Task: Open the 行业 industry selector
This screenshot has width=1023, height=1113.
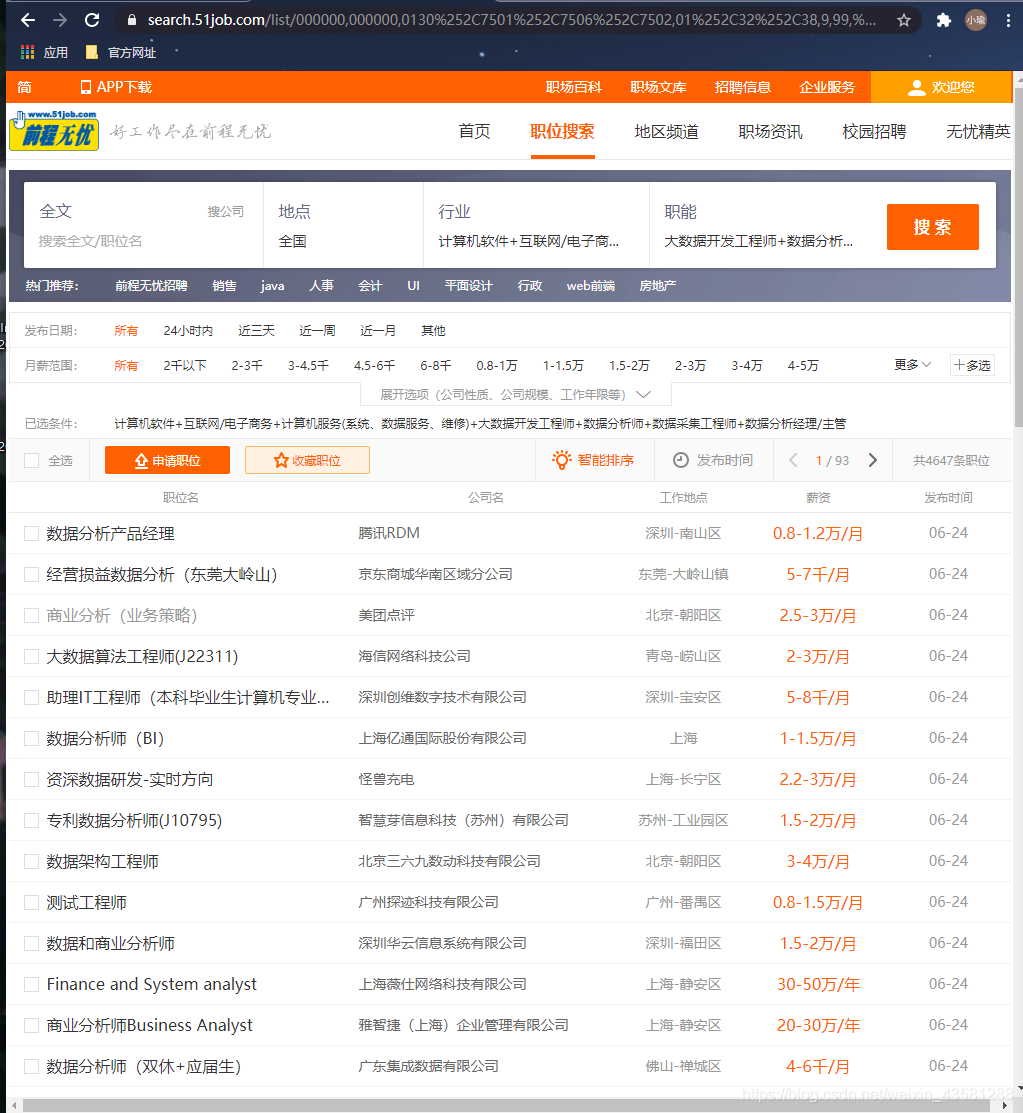Action: tap(536, 225)
